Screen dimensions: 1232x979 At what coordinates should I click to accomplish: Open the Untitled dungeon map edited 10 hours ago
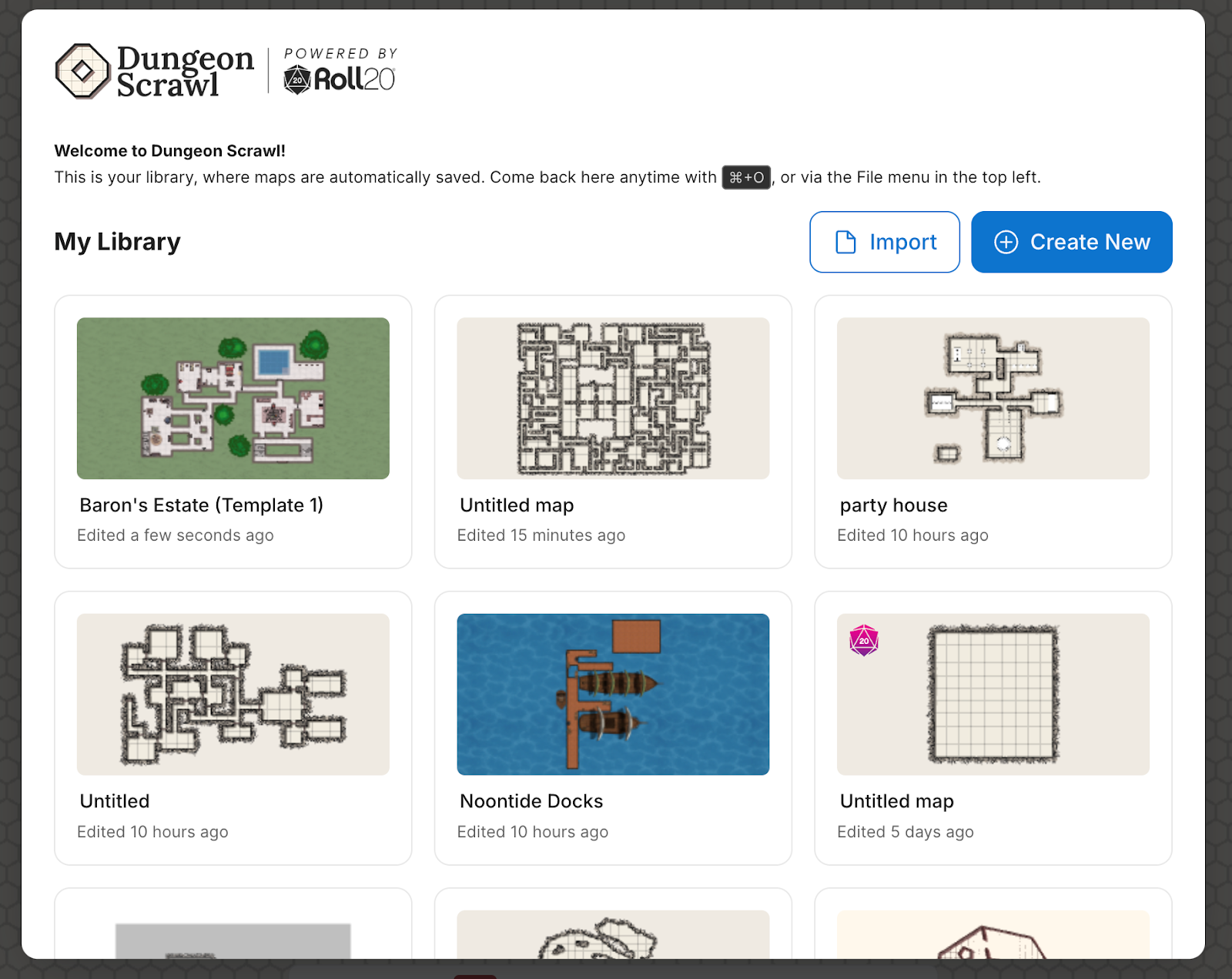click(233, 694)
